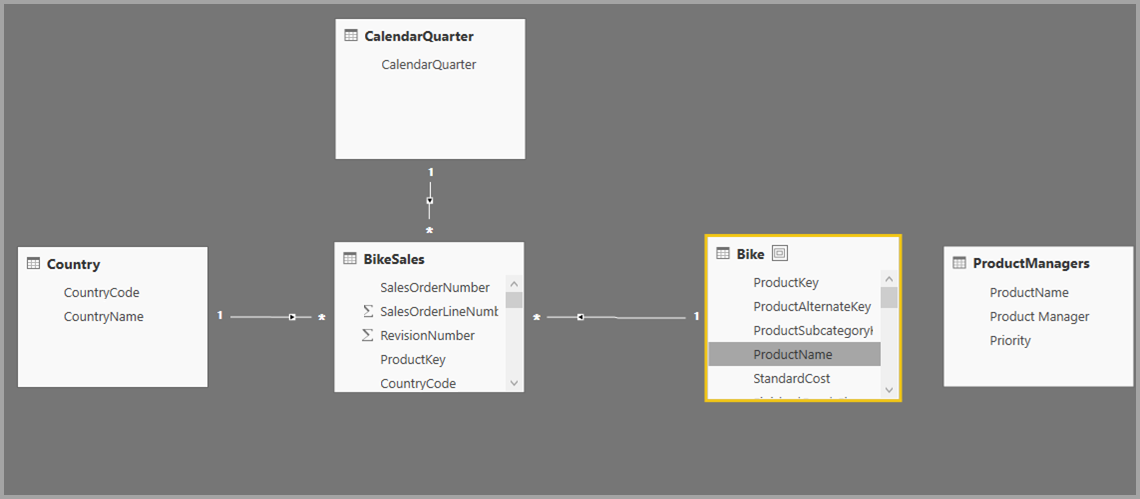Click the CalendarQuarter table icon
This screenshot has height=499, width=1140.
click(x=351, y=36)
